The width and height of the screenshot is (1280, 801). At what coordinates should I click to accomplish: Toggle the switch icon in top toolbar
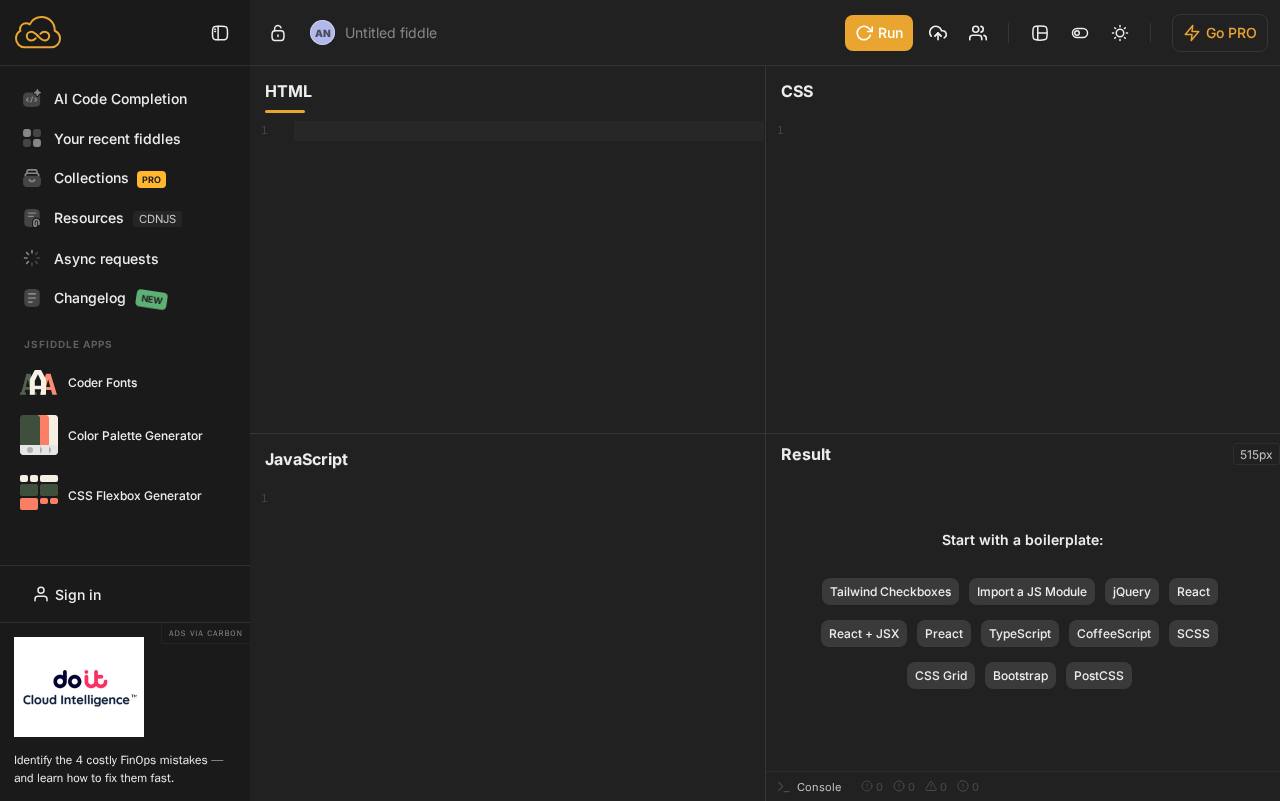tap(1080, 33)
